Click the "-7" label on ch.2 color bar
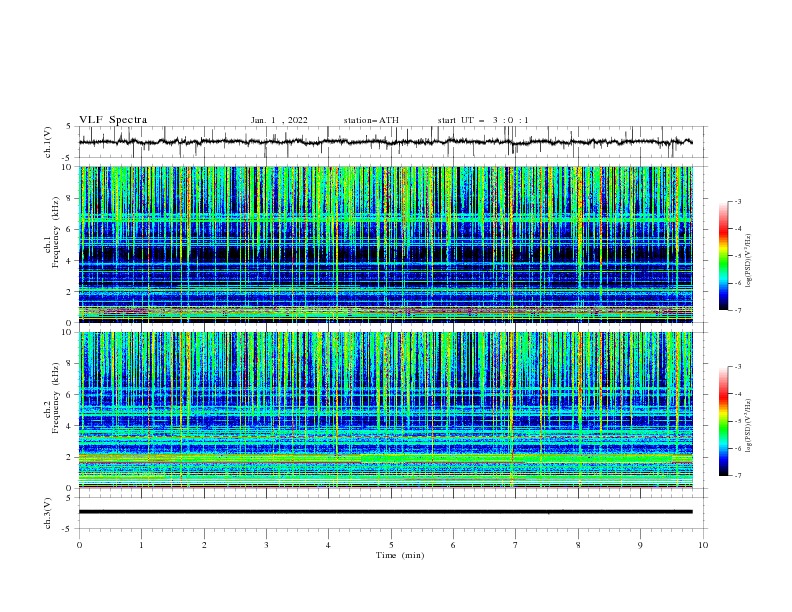The image size is (792, 612). (737, 476)
